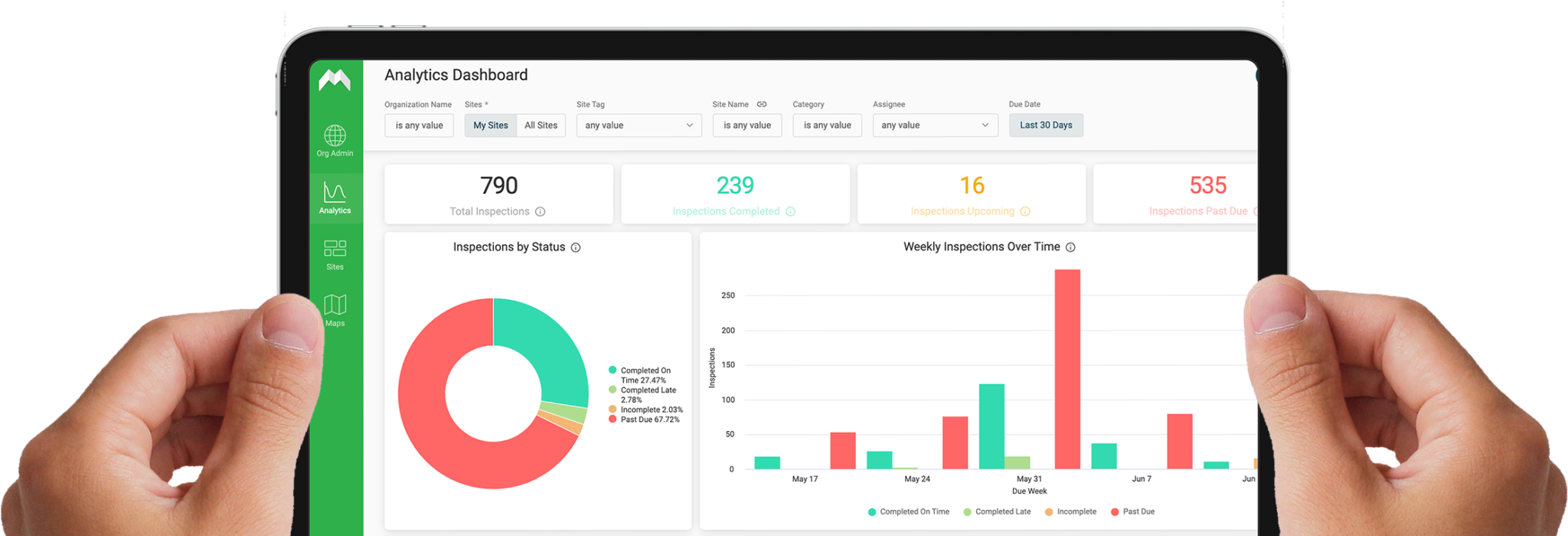Click Maps sidebar label
Screen dimensions: 1568x536
point(335,323)
